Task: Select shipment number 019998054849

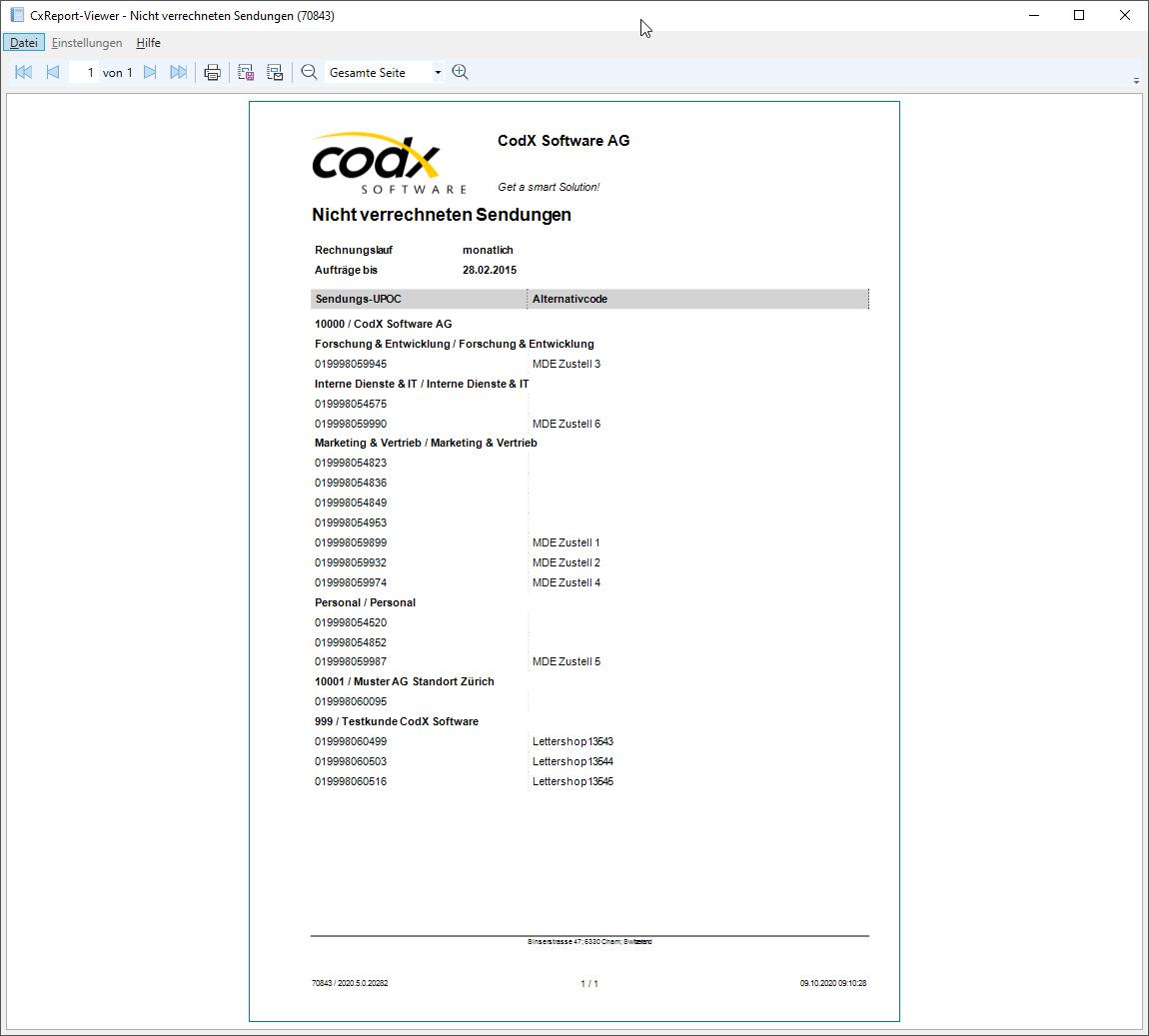Action: (x=351, y=503)
